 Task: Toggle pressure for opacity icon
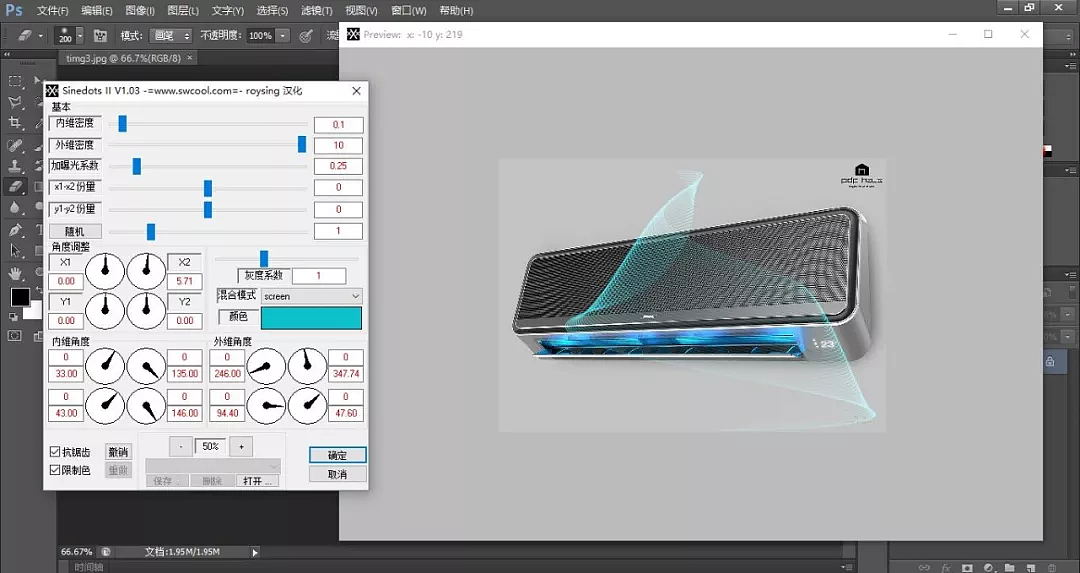point(306,35)
